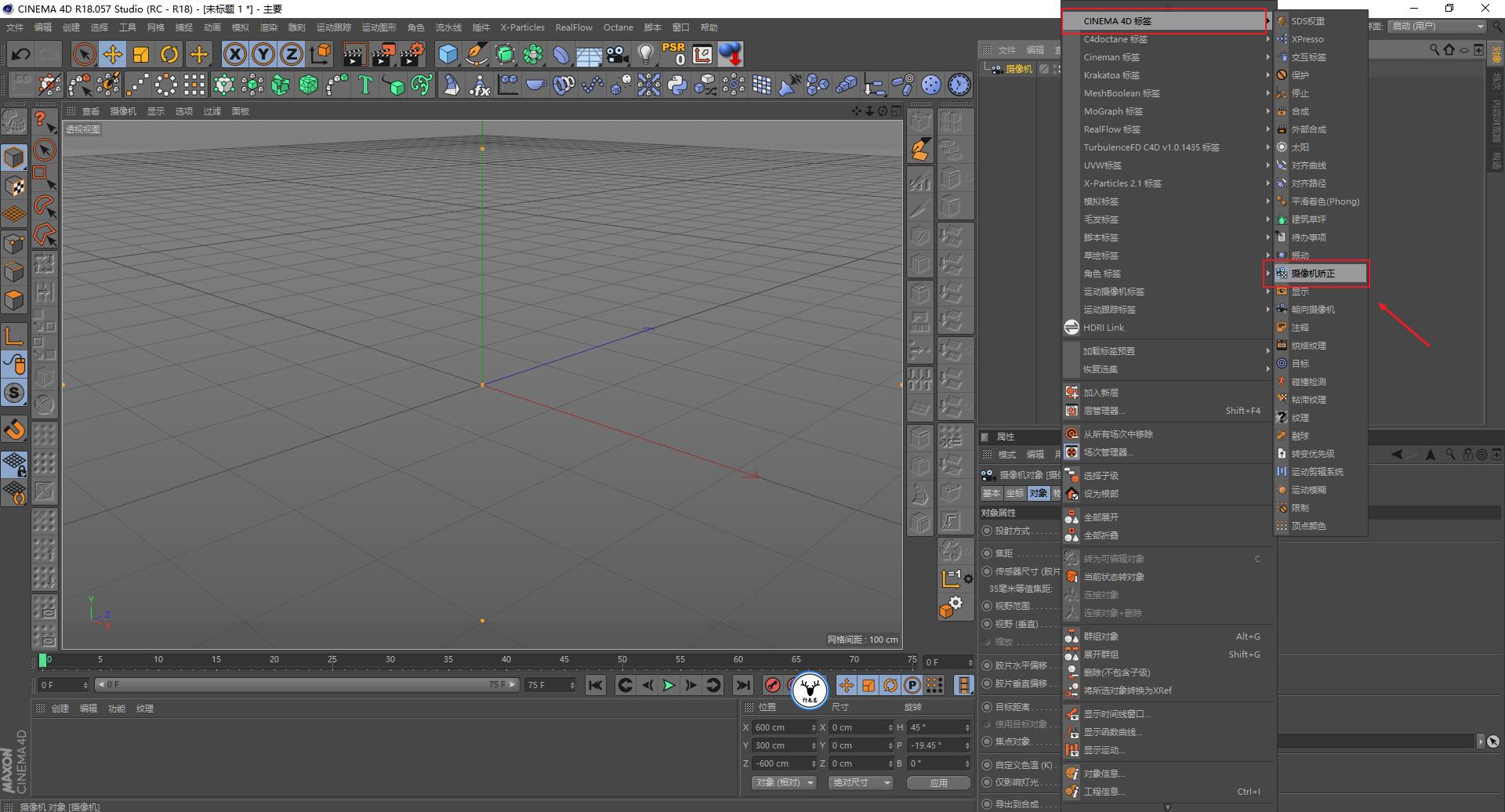Select the Move tool in the top toolbar
The width and height of the screenshot is (1505, 812).
[113, 54]
